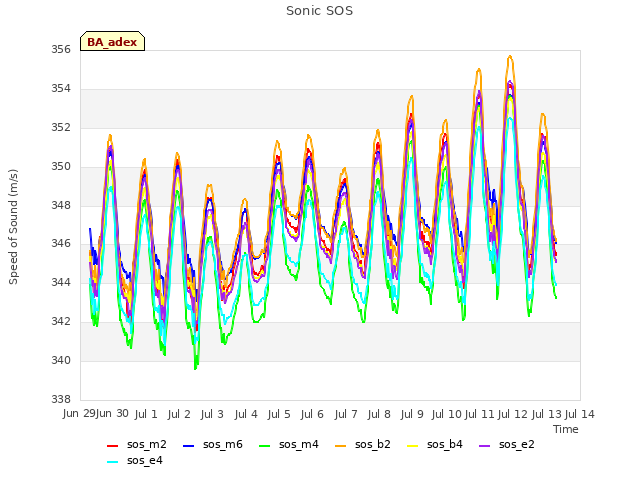Click the sos_e2 legend entry
The height and width of the screenshot is (480, 640).
[x=507, y=444]
